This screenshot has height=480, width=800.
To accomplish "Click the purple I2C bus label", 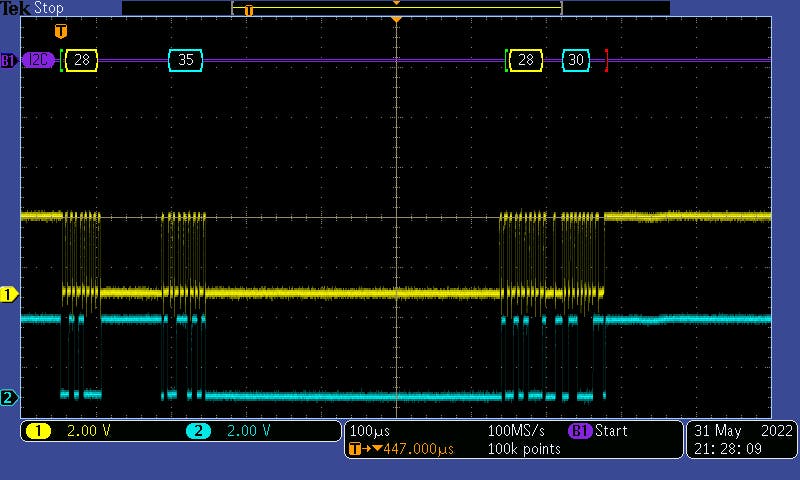I will point(38,60).
